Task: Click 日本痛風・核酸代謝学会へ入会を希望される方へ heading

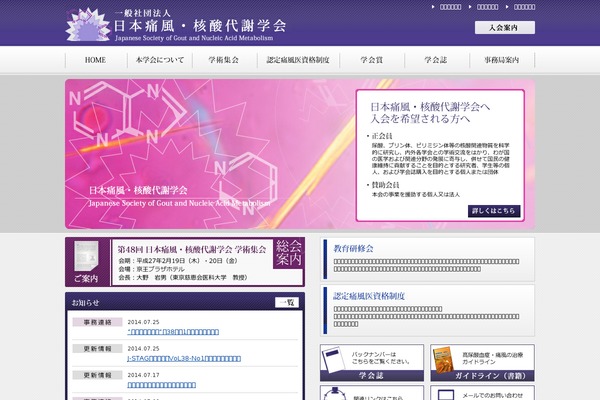Action: [430, 113]
